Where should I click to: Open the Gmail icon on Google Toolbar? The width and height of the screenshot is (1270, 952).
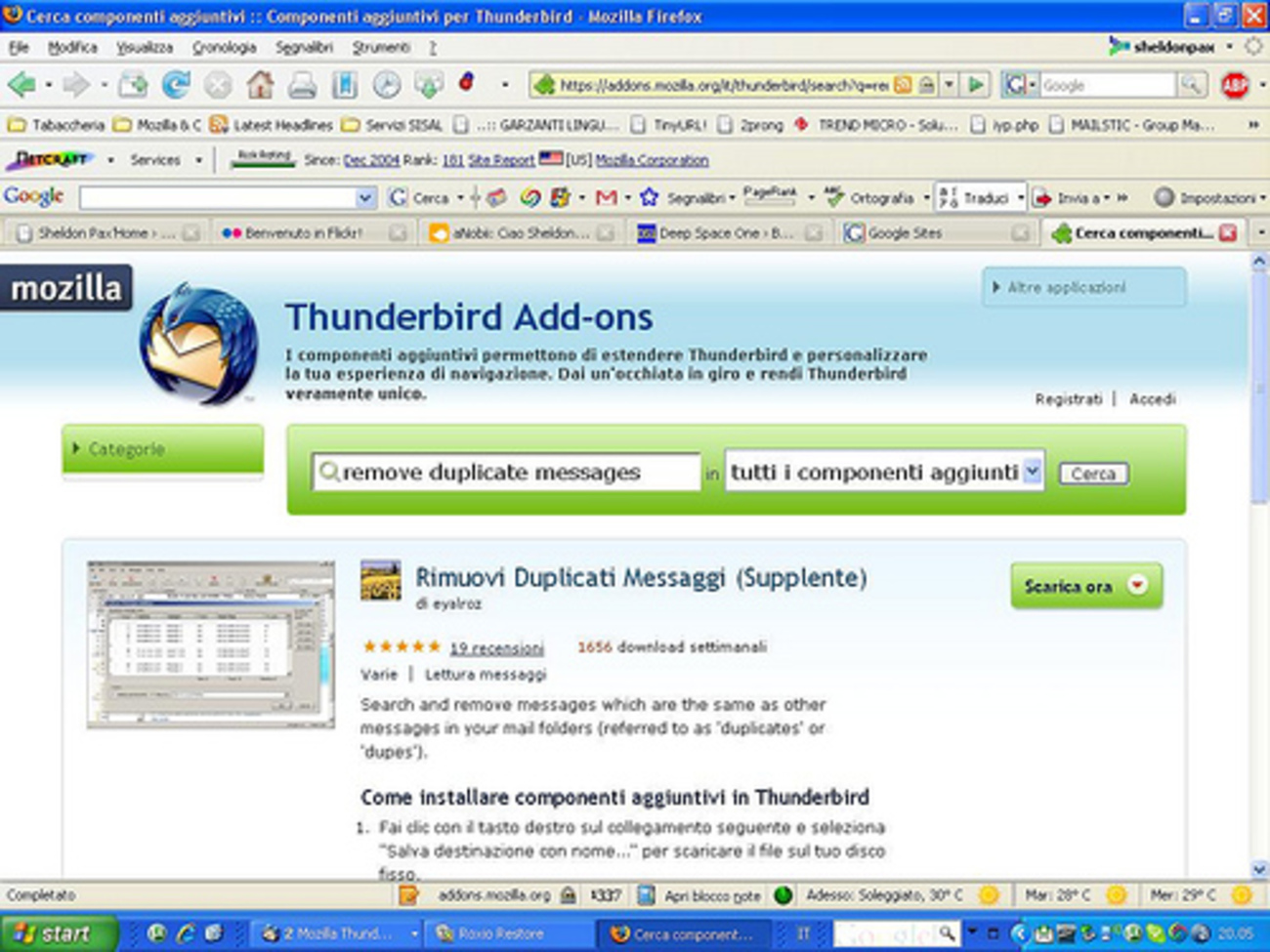click(x=606, y=197)
